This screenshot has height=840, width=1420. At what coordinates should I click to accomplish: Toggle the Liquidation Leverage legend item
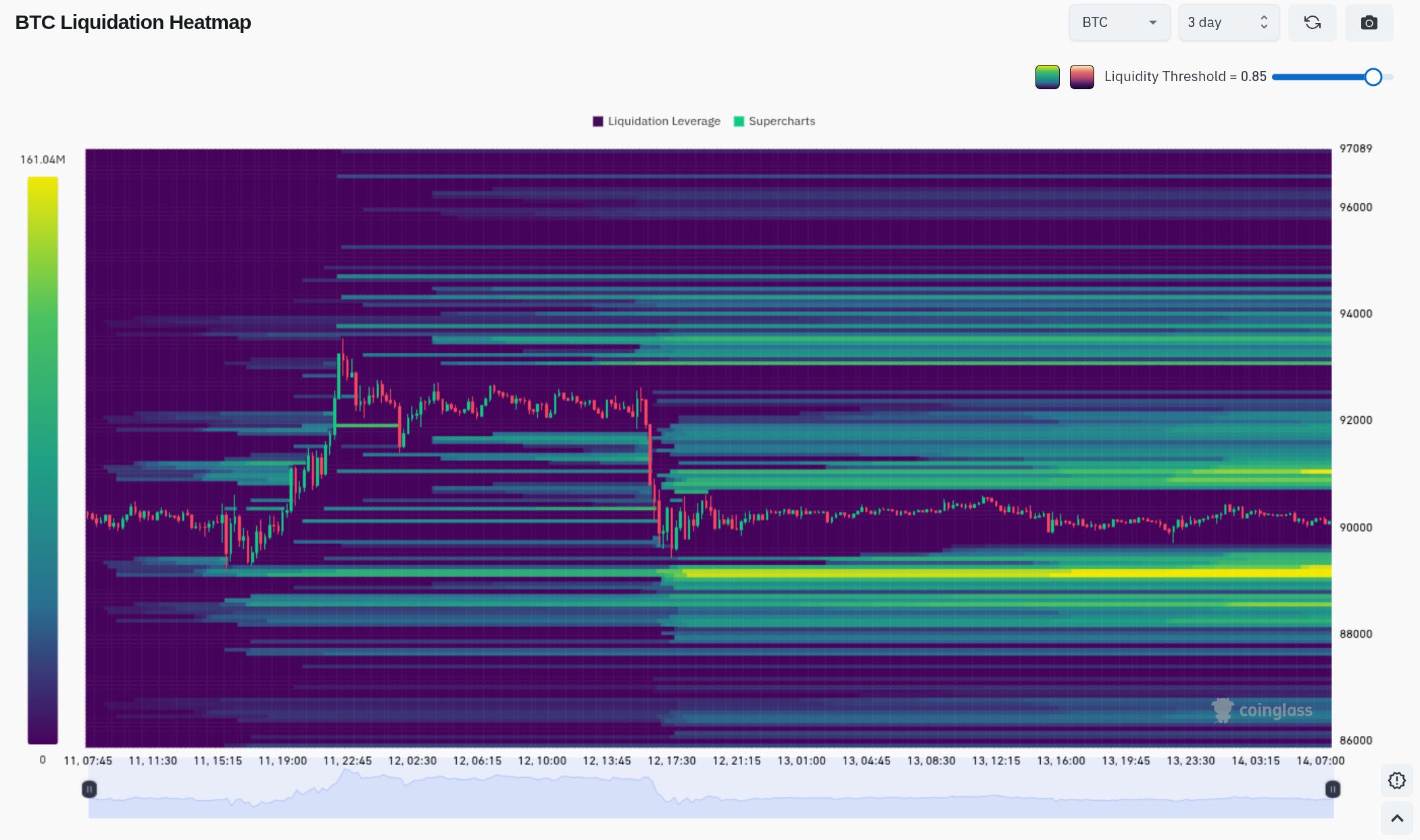656,121
